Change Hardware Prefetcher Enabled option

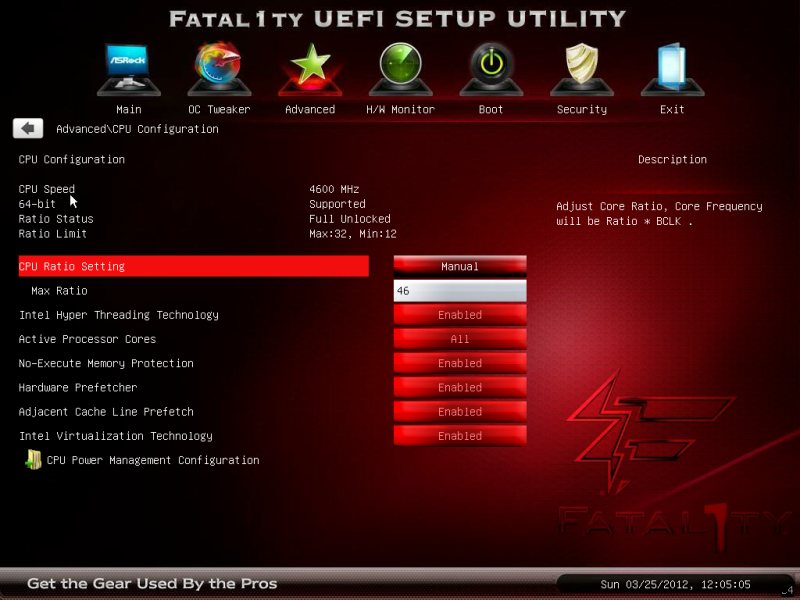(x=460, y=387)
